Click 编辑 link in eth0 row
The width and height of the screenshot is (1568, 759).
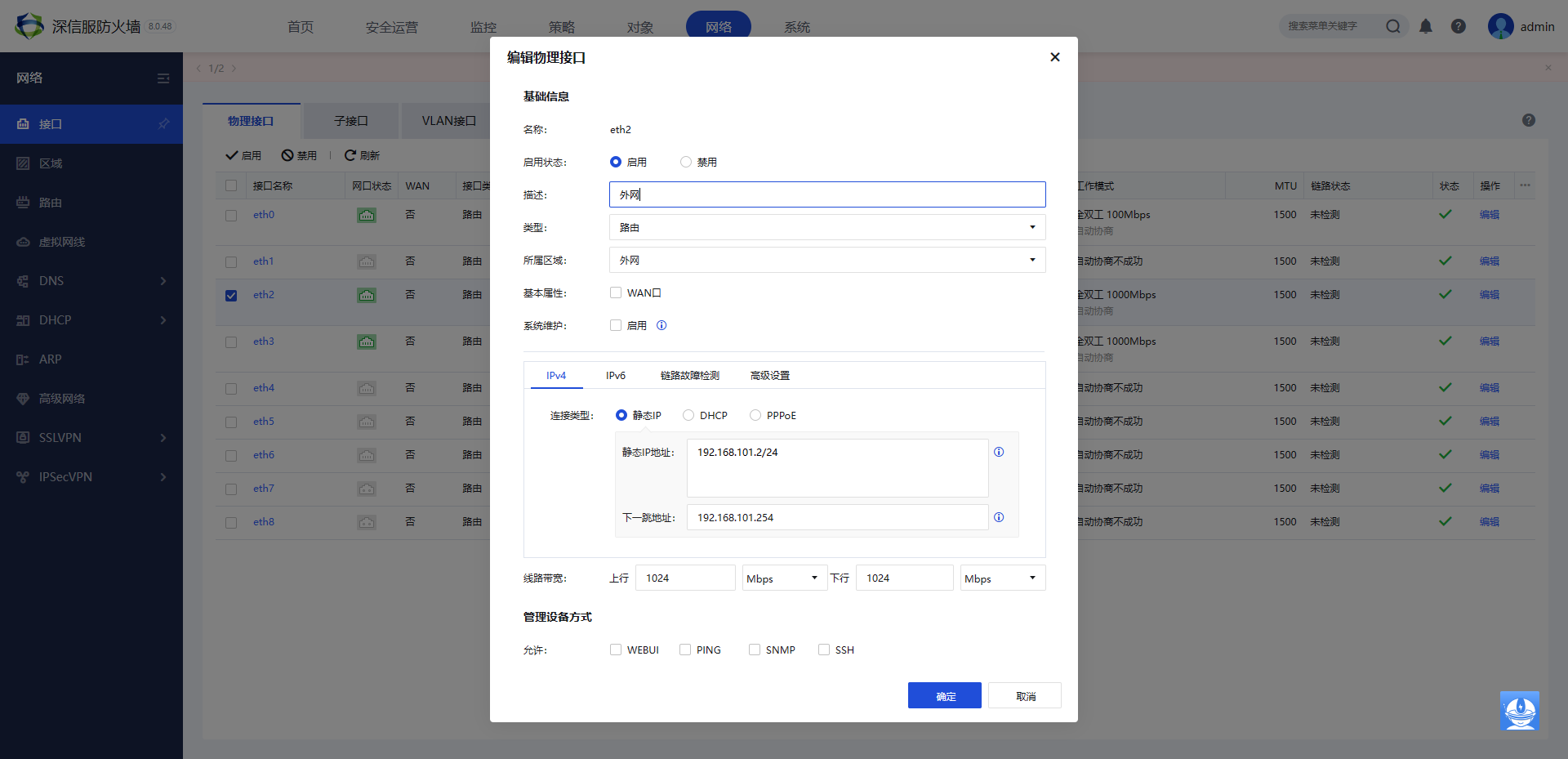(x=1490, y=215)
